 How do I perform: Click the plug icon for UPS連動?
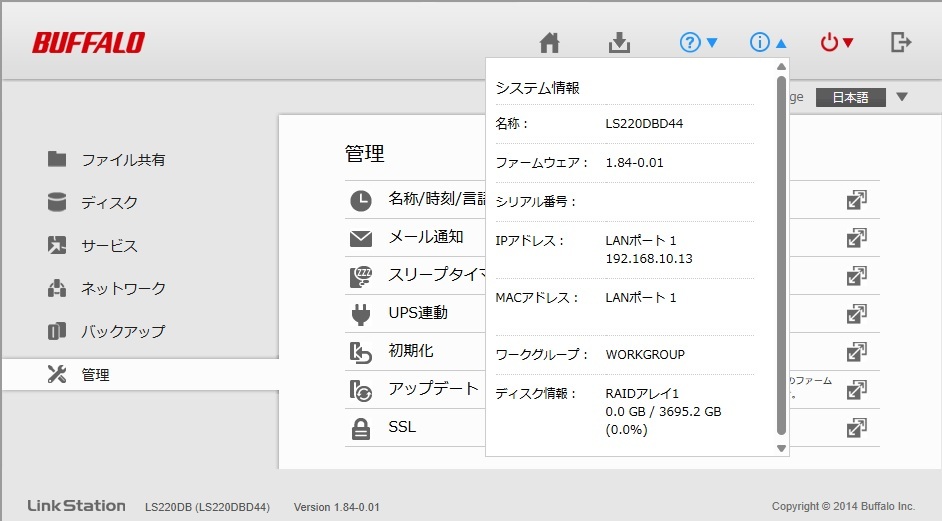click(x=361, y=314)
